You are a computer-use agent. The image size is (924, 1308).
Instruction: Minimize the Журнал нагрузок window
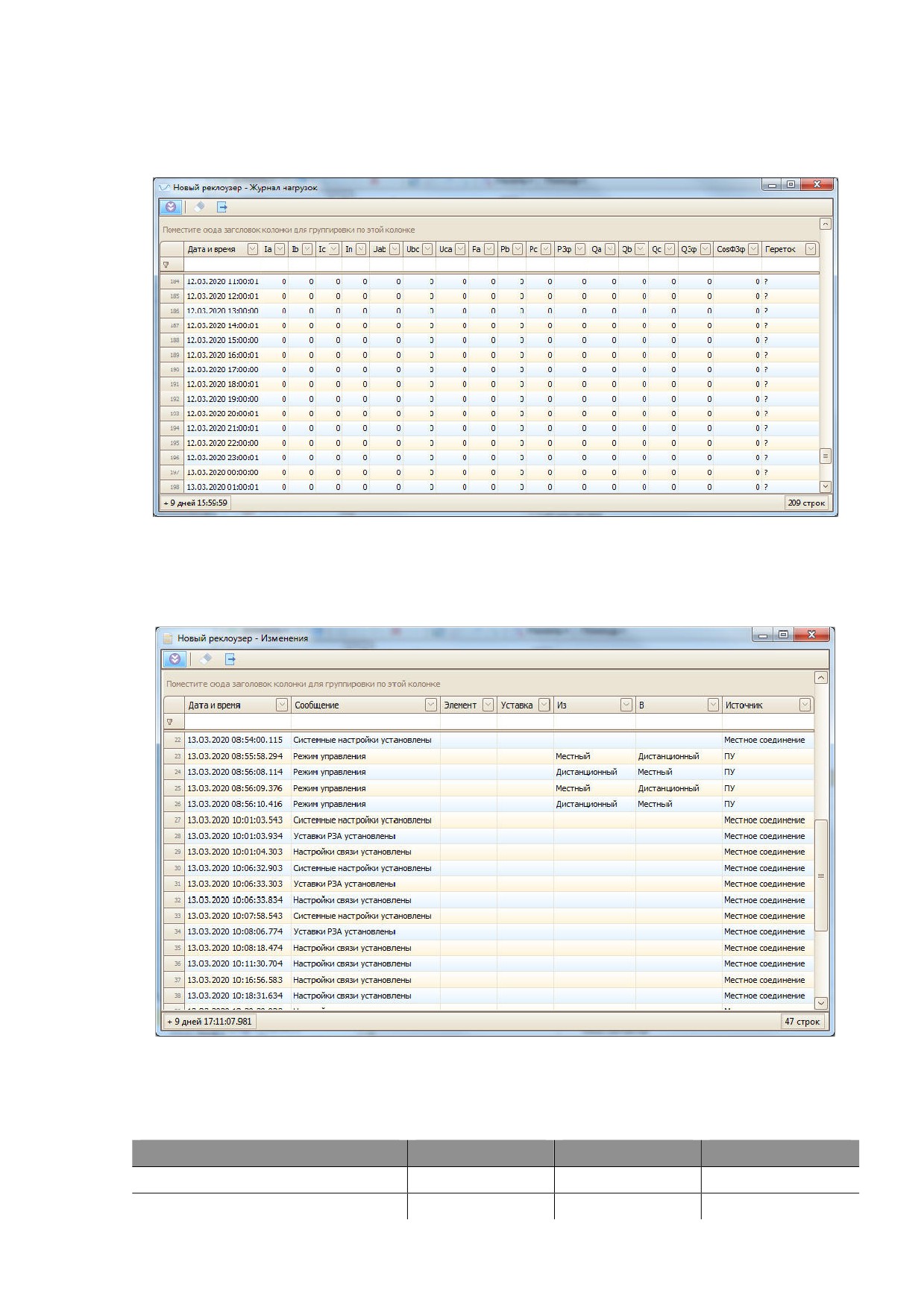coord(773,184)
